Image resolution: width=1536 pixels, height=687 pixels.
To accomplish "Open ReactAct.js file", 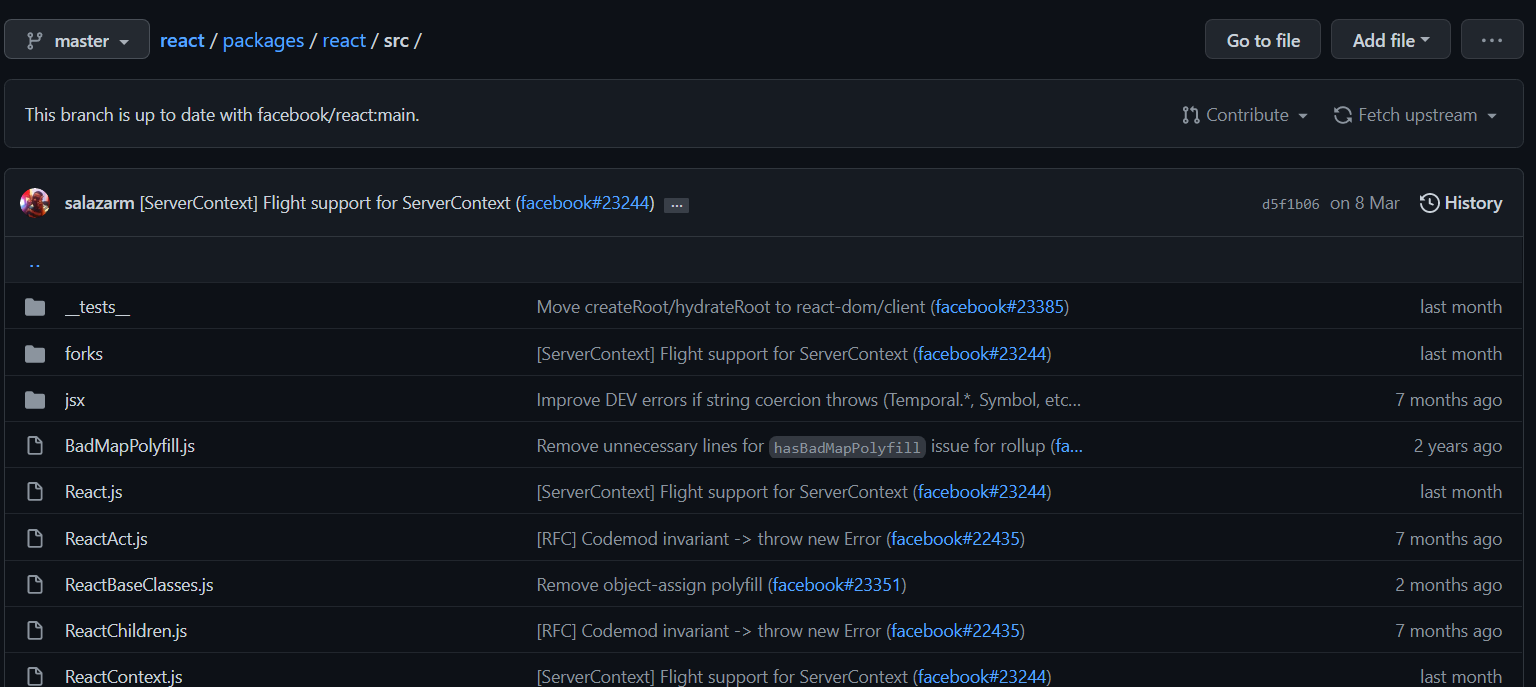I will [x=106, y=539].
